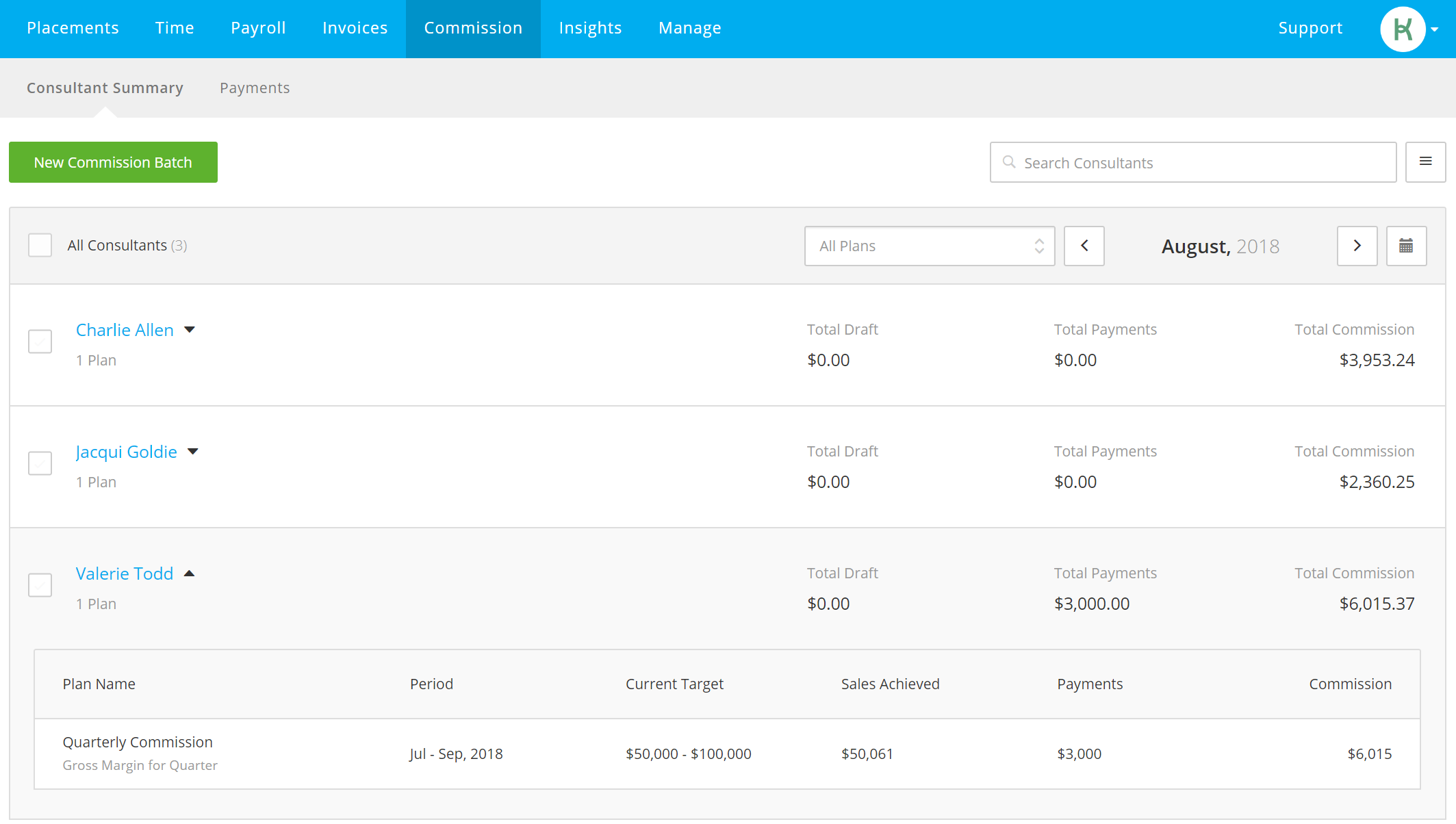The image size is (1456, 824).
Task: Open the Placements menu
Action: pos(73,28)
